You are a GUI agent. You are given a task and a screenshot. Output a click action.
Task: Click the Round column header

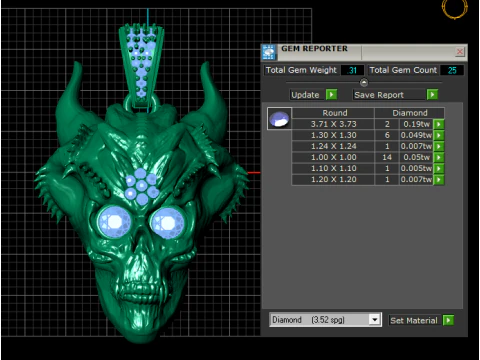tap(333, 113)
